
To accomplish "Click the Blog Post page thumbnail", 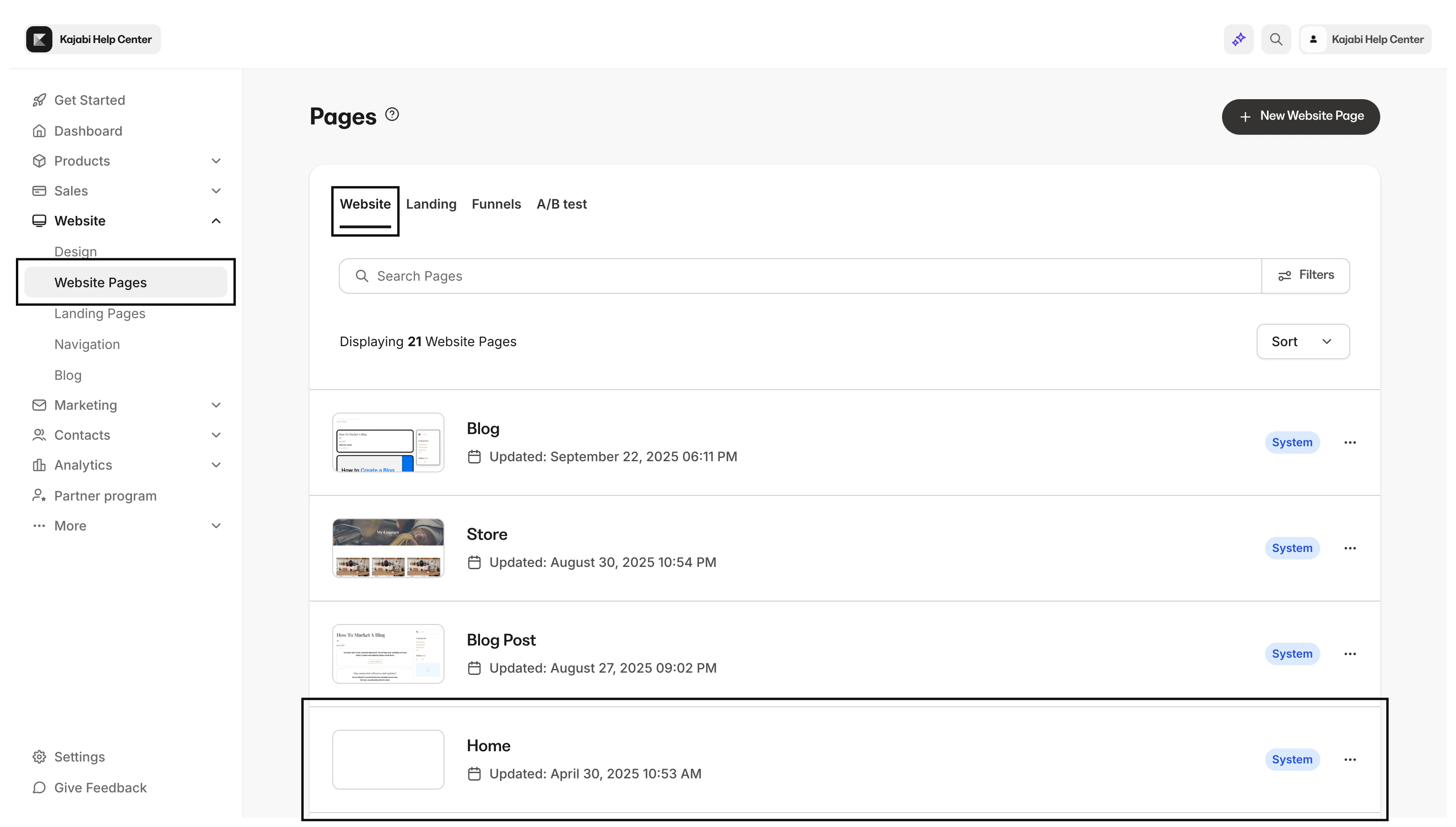I will click(388, 654).
